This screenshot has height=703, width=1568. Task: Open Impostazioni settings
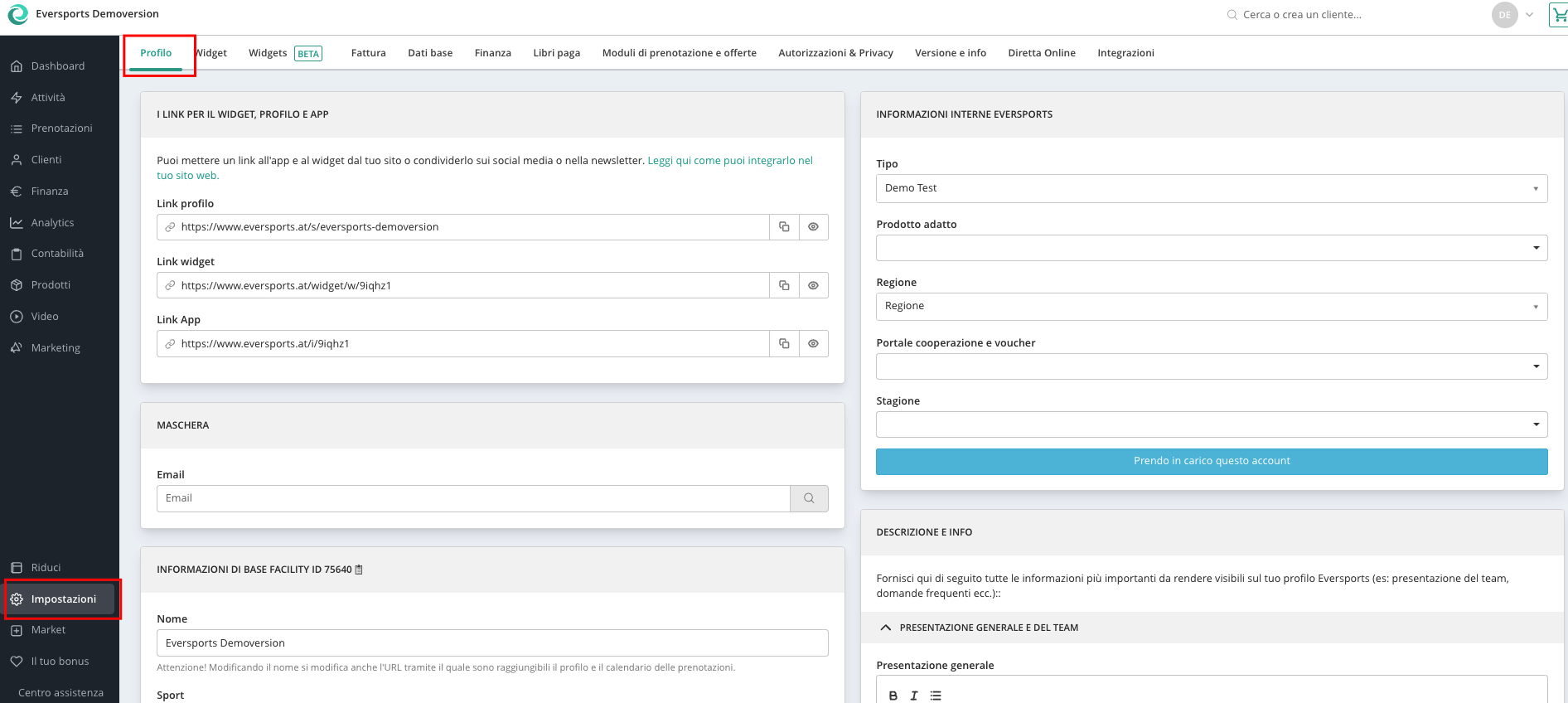[x=60, y=599]
